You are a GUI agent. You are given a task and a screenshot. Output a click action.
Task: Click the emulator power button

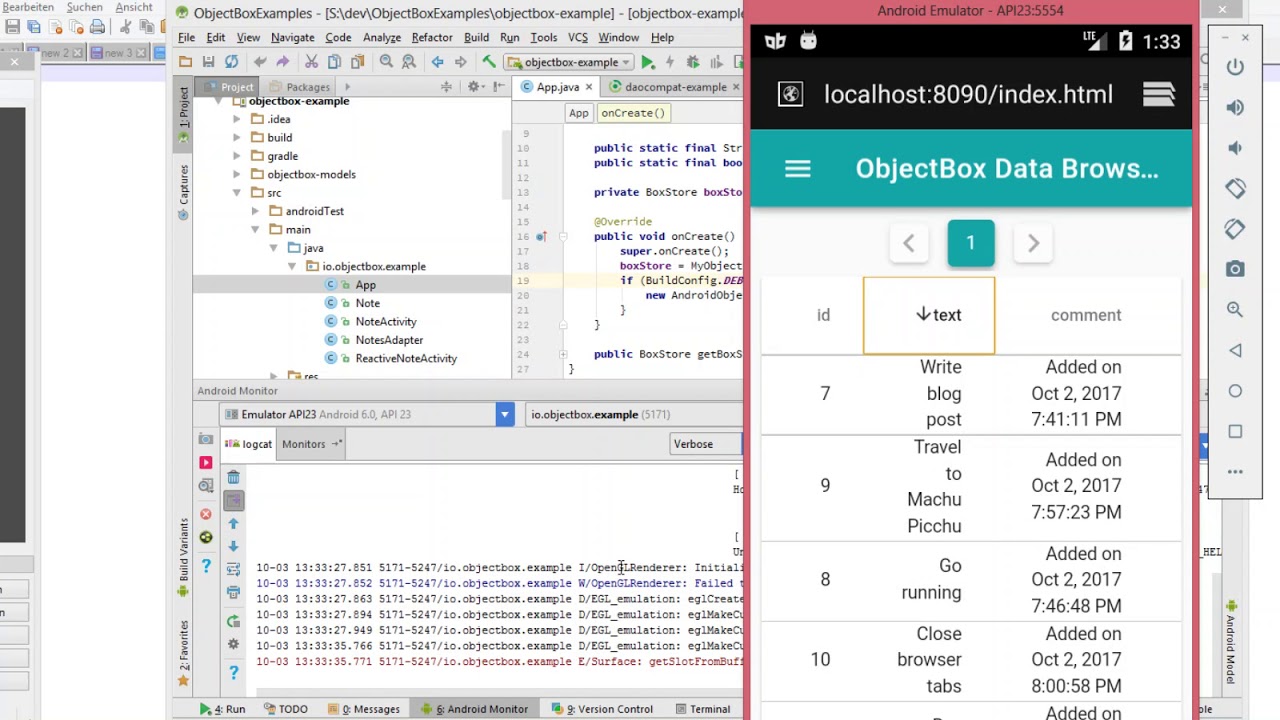(1235, 67)
